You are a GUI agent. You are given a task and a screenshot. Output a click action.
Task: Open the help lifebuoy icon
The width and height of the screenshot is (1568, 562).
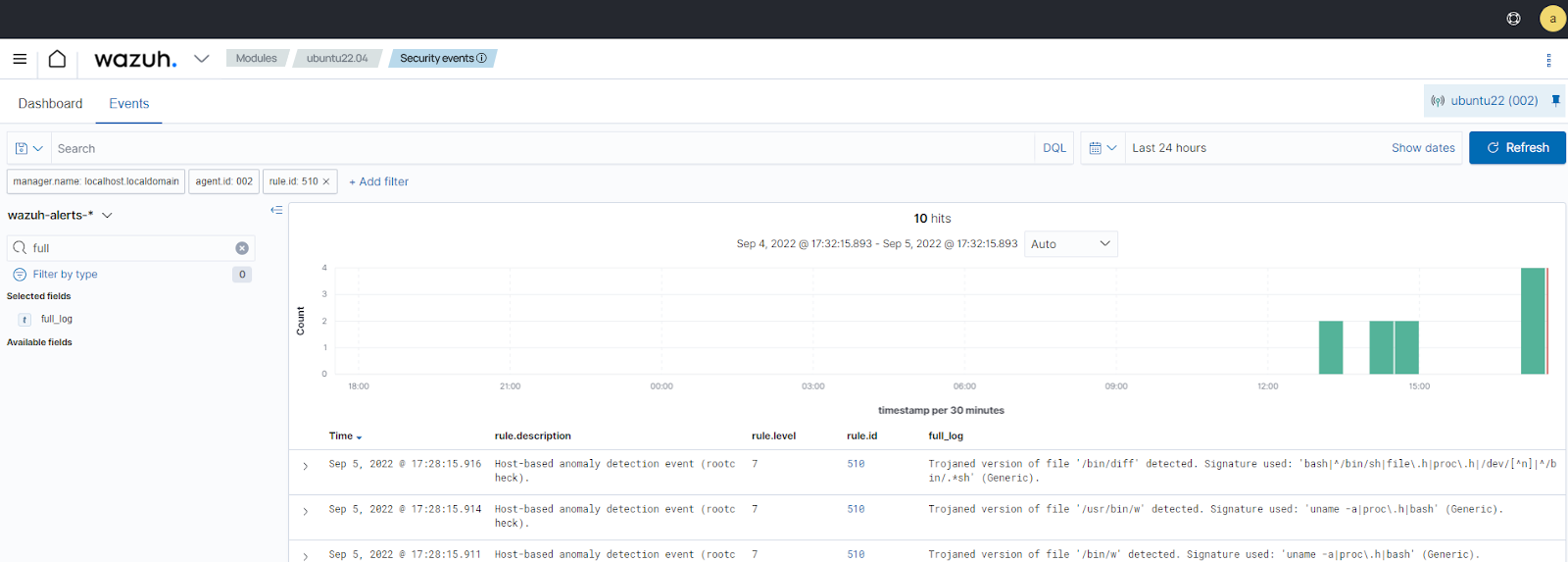click(1513, 19)
